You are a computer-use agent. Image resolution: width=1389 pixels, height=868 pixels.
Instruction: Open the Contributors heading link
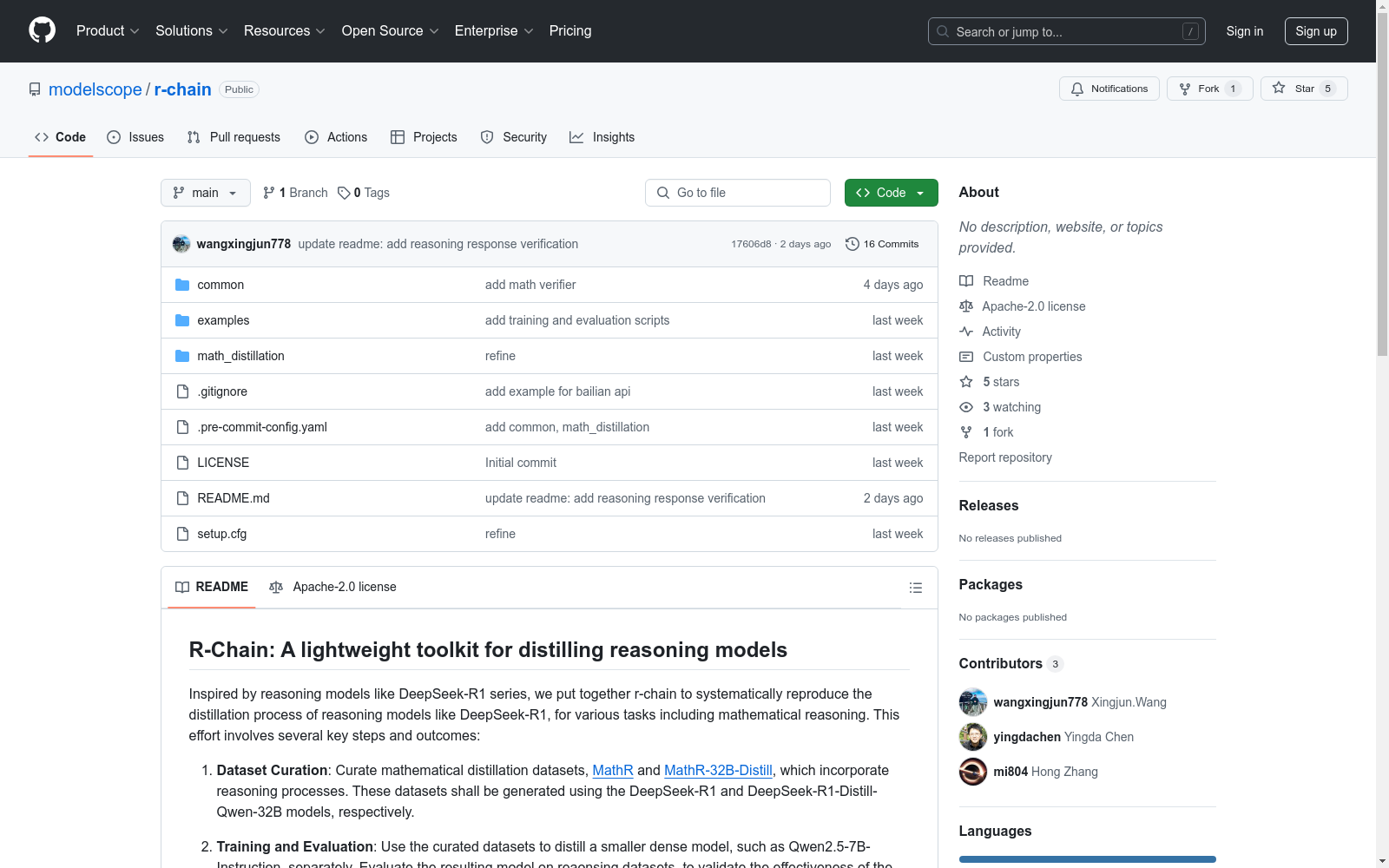click(x=1010, y=663)
